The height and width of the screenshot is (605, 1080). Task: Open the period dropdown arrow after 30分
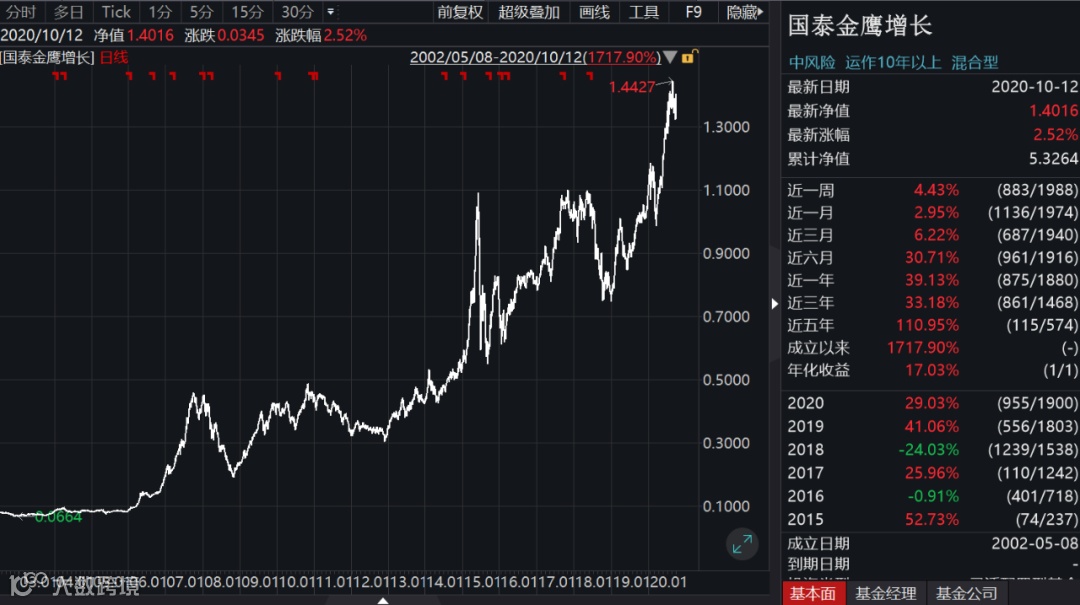(331, 12)
